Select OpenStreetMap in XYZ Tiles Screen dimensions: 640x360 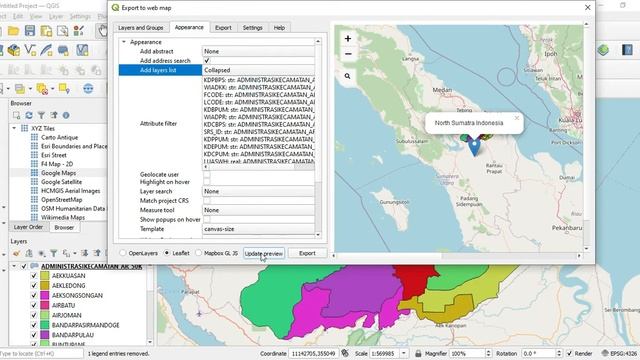[61, 200]
